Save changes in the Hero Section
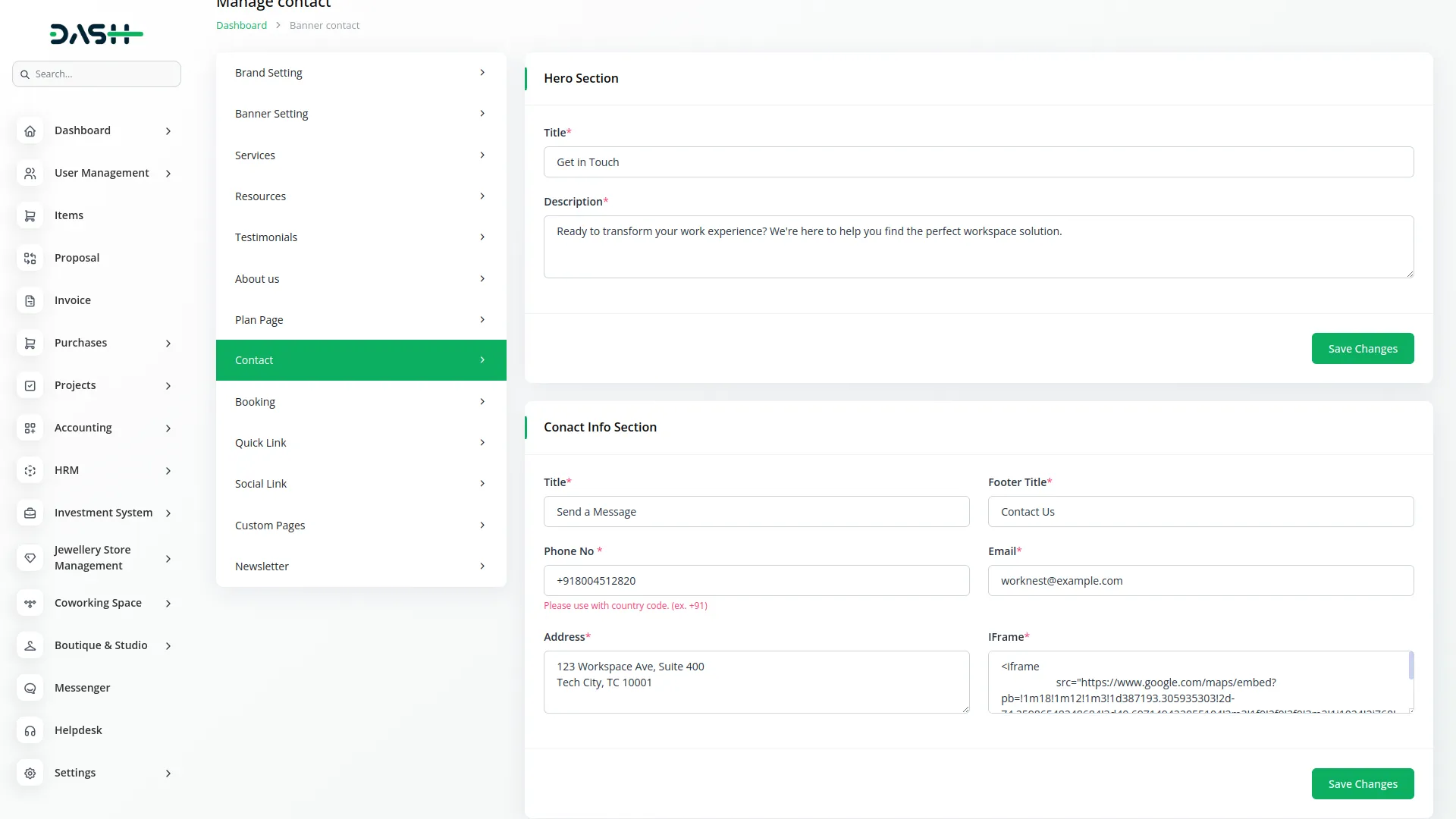The image size is (1456, 819). tap(1362, 349)
